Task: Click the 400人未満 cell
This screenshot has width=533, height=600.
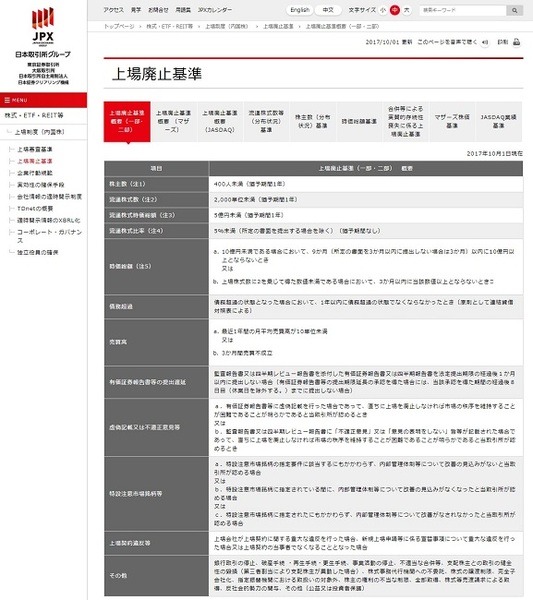Action: point(366,184)
